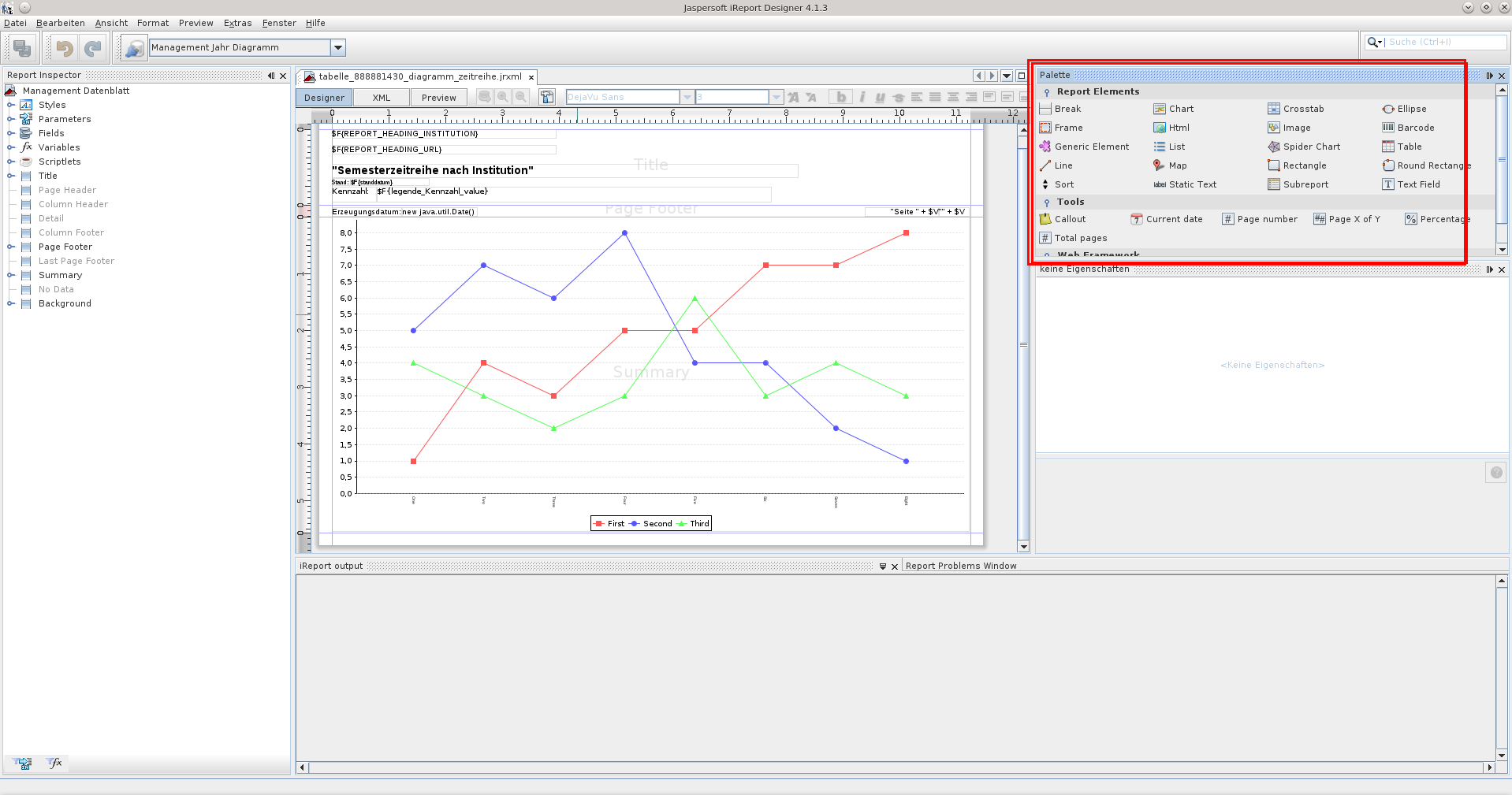
Task: Open the Extras menu
Action: pyautogui.click(x=237, y=23)
